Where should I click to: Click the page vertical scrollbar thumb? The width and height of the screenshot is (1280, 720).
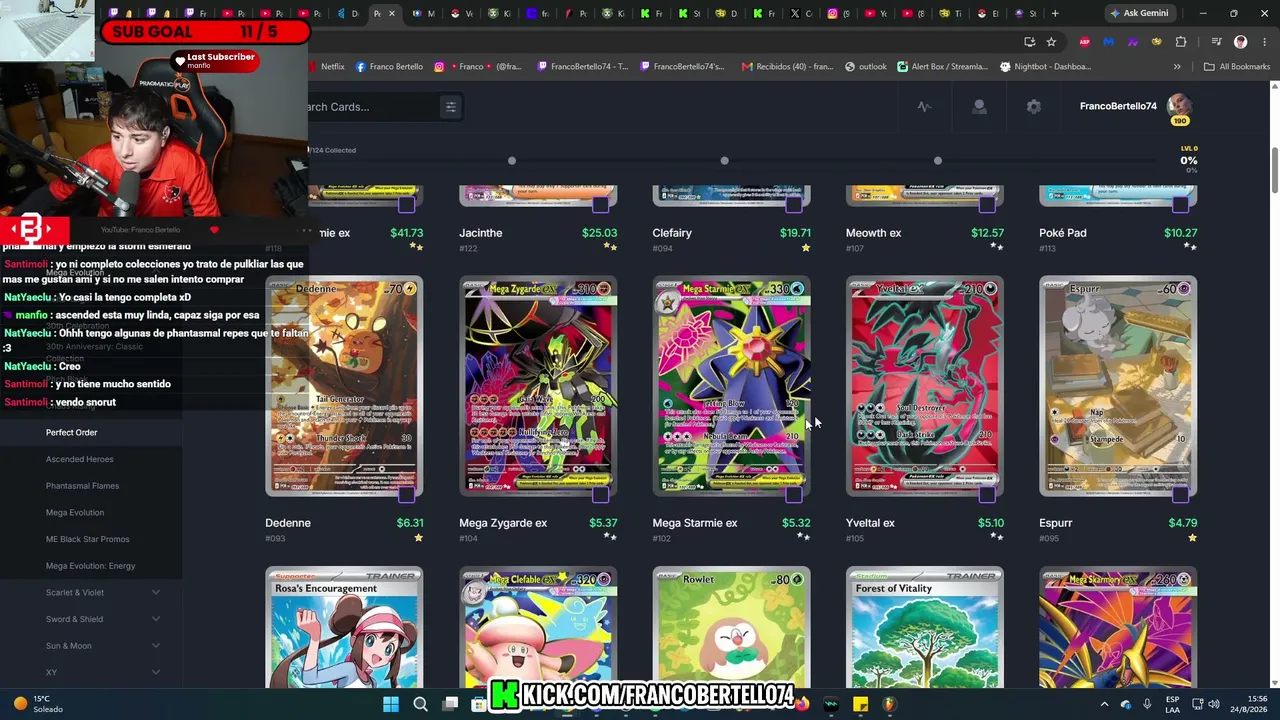click(1274, 170)
